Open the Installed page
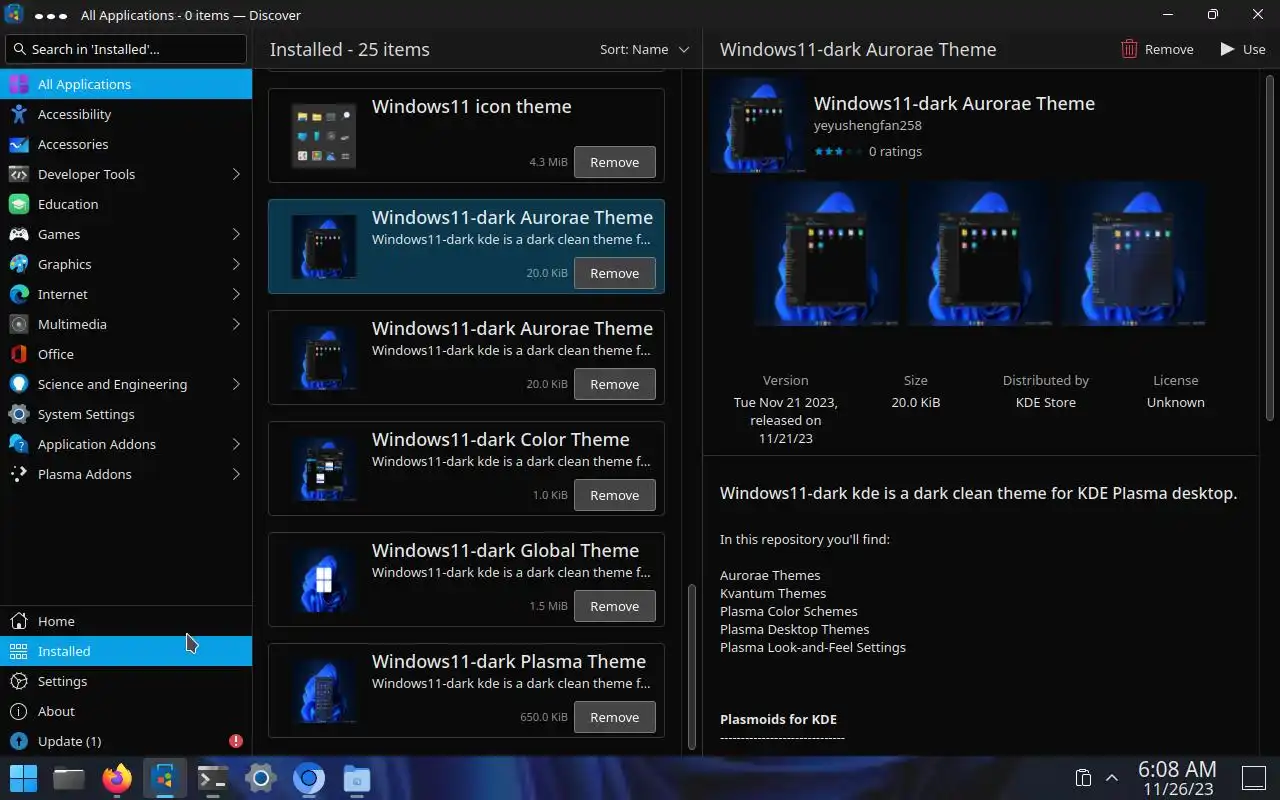The image size is (1280, 800). (126, 651)
